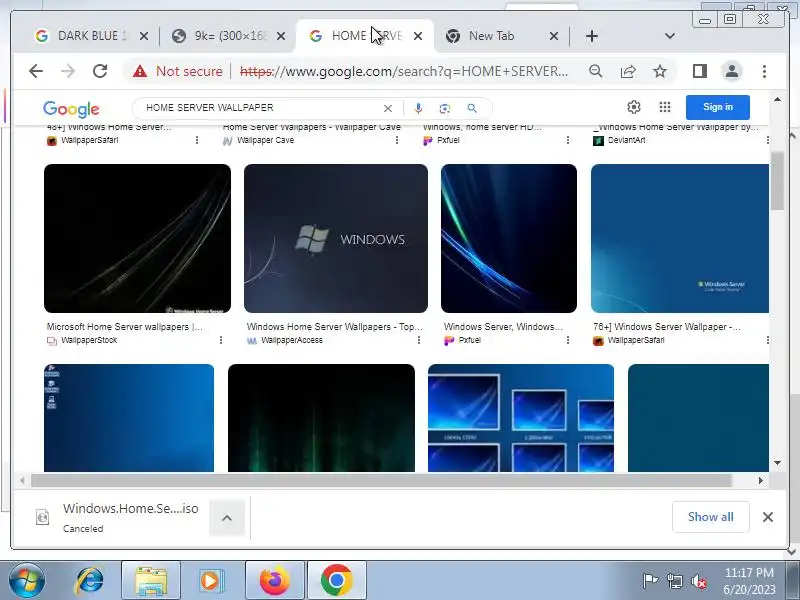Close the DARK BLUE tab
The width and height of the screenshot is (800, 600).
point(144,36)
